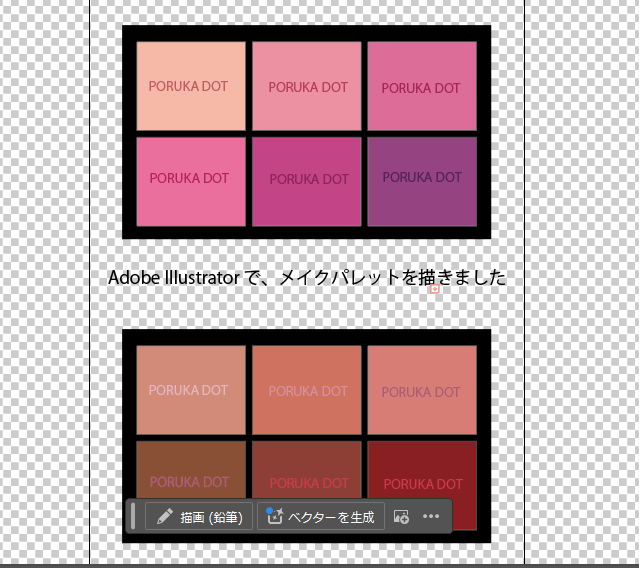Click the rose pink top-right swatch, upper palette
This screenshot has height=568, width=639.
click(x=421, y=86)
